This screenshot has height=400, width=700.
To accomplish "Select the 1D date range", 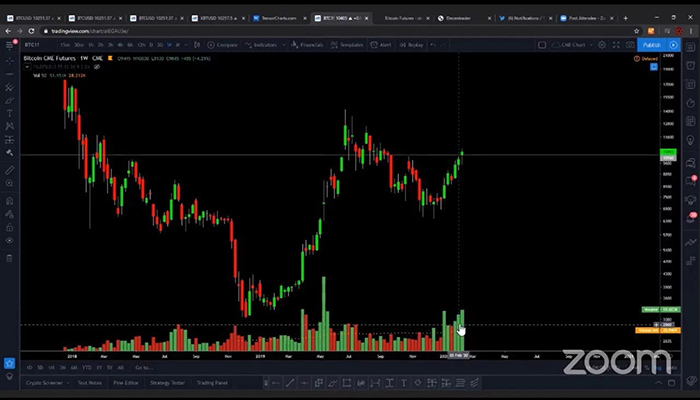I will pyautogui.click(x=29, y=368).
